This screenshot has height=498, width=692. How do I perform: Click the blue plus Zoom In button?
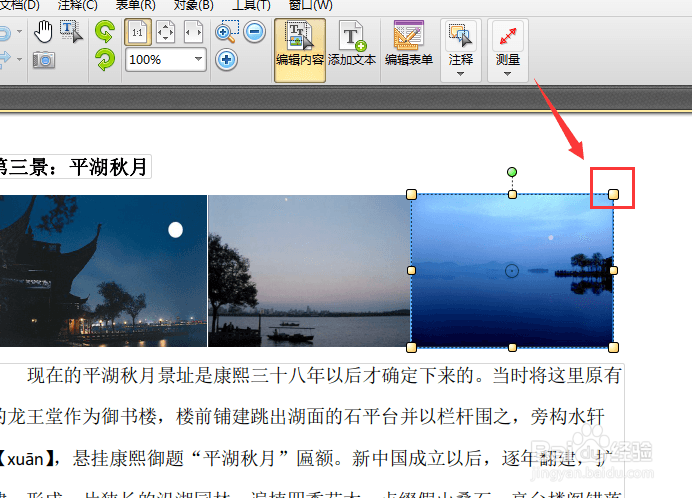pyautogui.click(x=226, y=60)
